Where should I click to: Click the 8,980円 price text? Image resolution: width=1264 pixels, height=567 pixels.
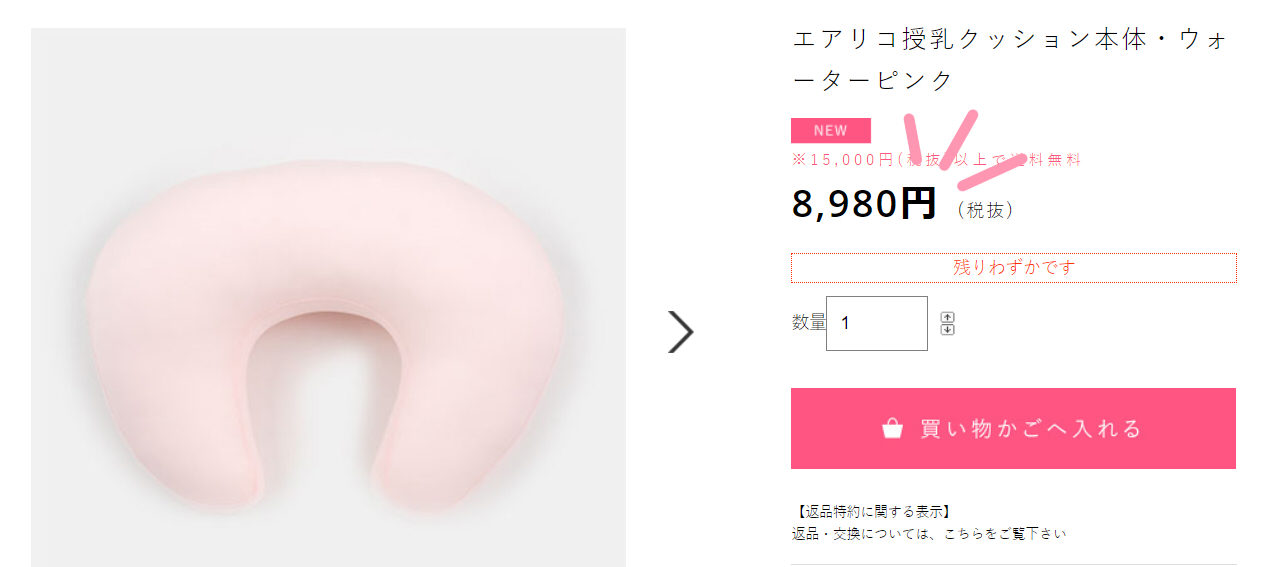coord(864,203)
